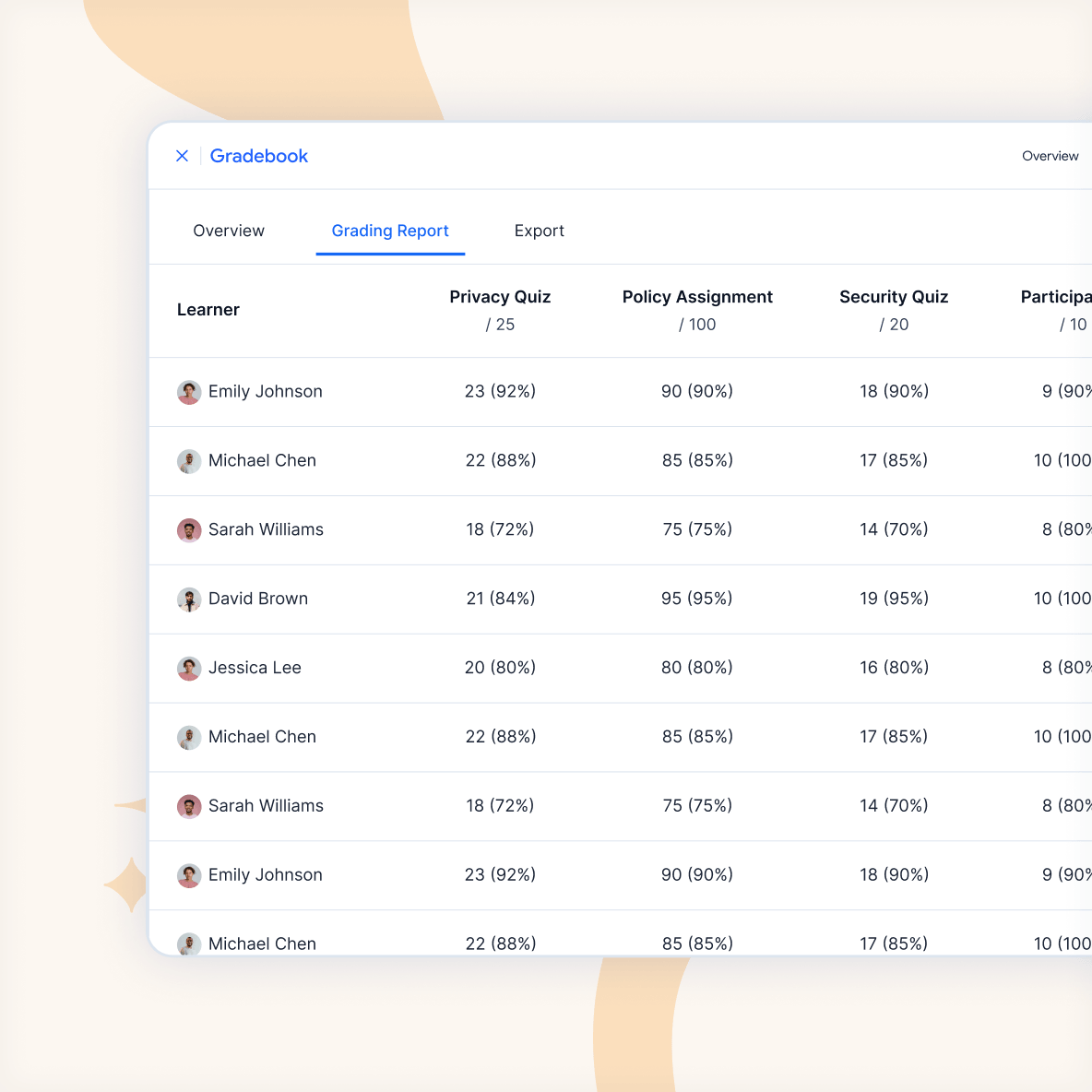Screen dimensions: 1092x1092
Task: Click Jessica Lee's Security Quiz score 16 (80%)
Action: coord(894,668)
